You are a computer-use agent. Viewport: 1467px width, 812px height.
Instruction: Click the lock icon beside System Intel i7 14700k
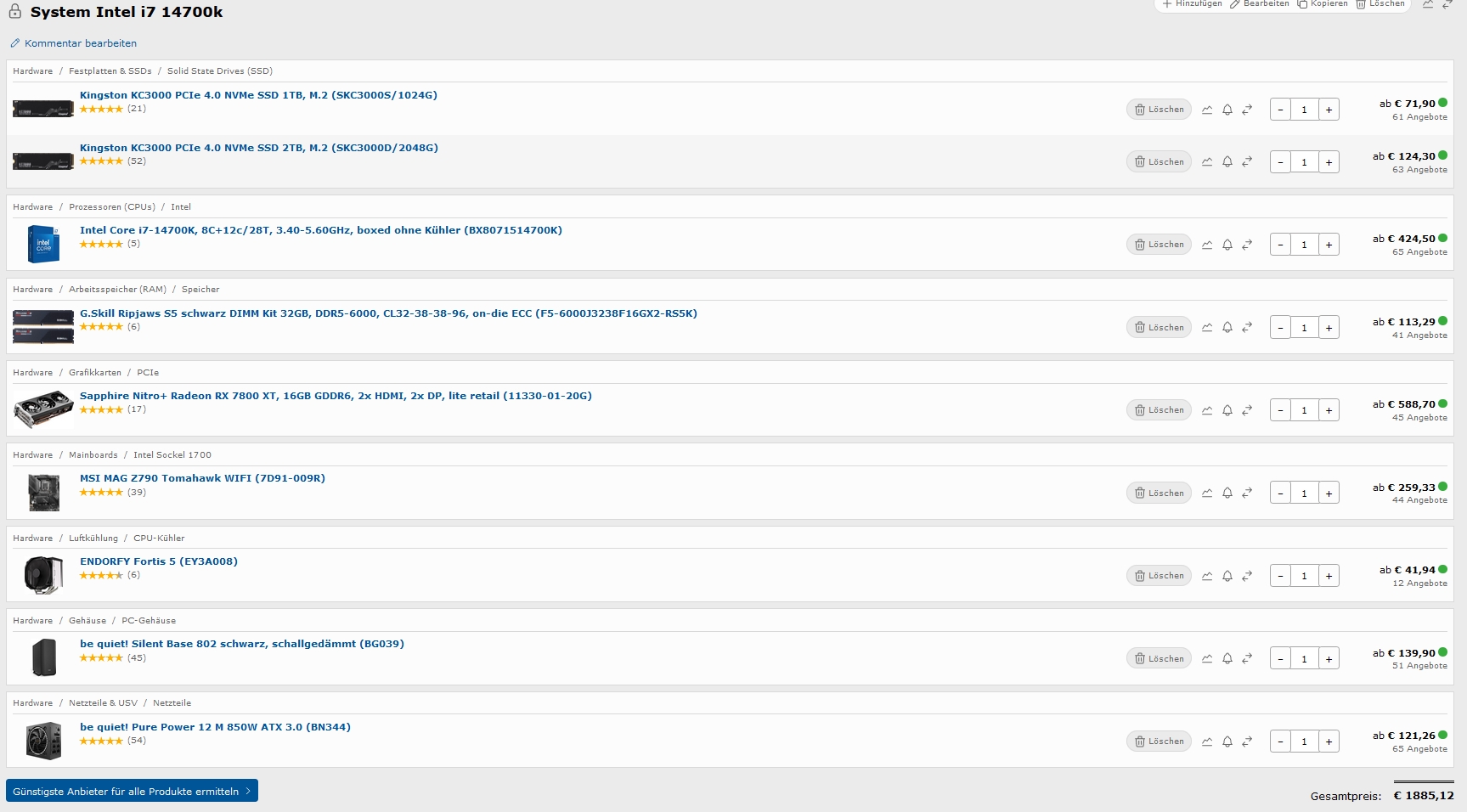(x=15, y=11)
